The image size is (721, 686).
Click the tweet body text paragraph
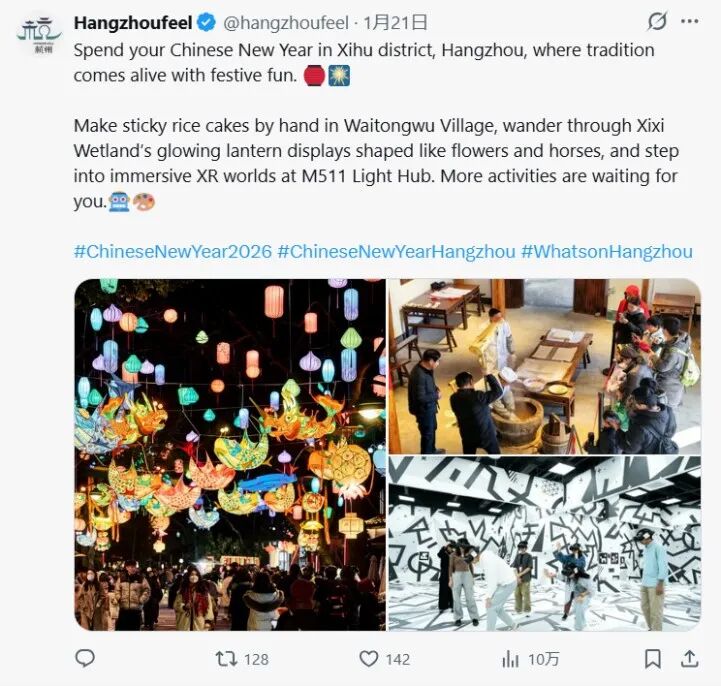(376, 126)
